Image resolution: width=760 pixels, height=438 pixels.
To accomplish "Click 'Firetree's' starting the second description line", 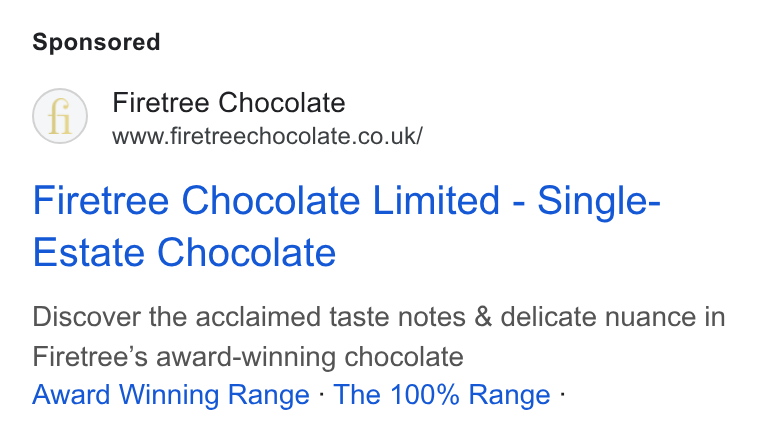I will (x=90, y=357).
